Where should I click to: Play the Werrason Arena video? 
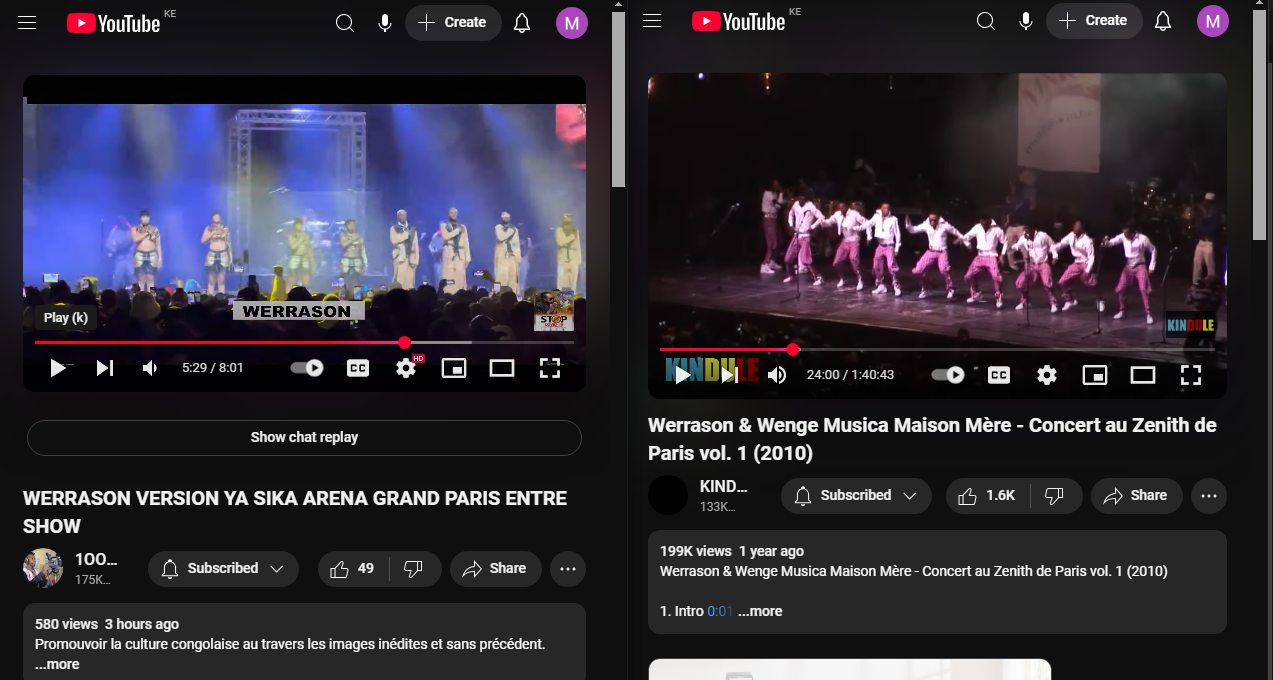click(x=58, y=368)
